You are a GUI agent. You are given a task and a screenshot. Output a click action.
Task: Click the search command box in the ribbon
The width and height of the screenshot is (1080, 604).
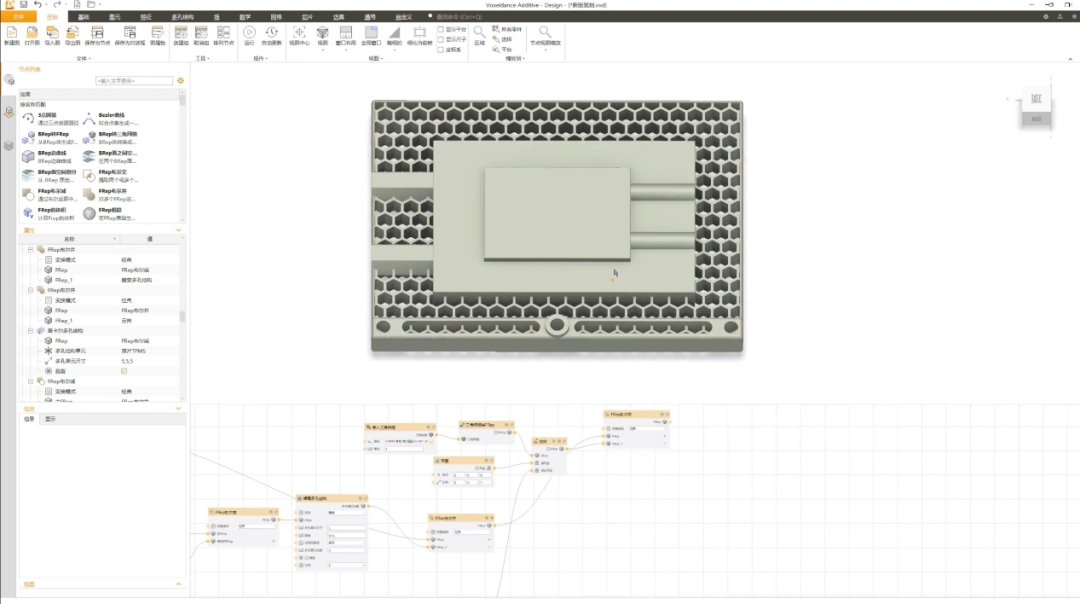pyautogui.click(x=458, y=17)
